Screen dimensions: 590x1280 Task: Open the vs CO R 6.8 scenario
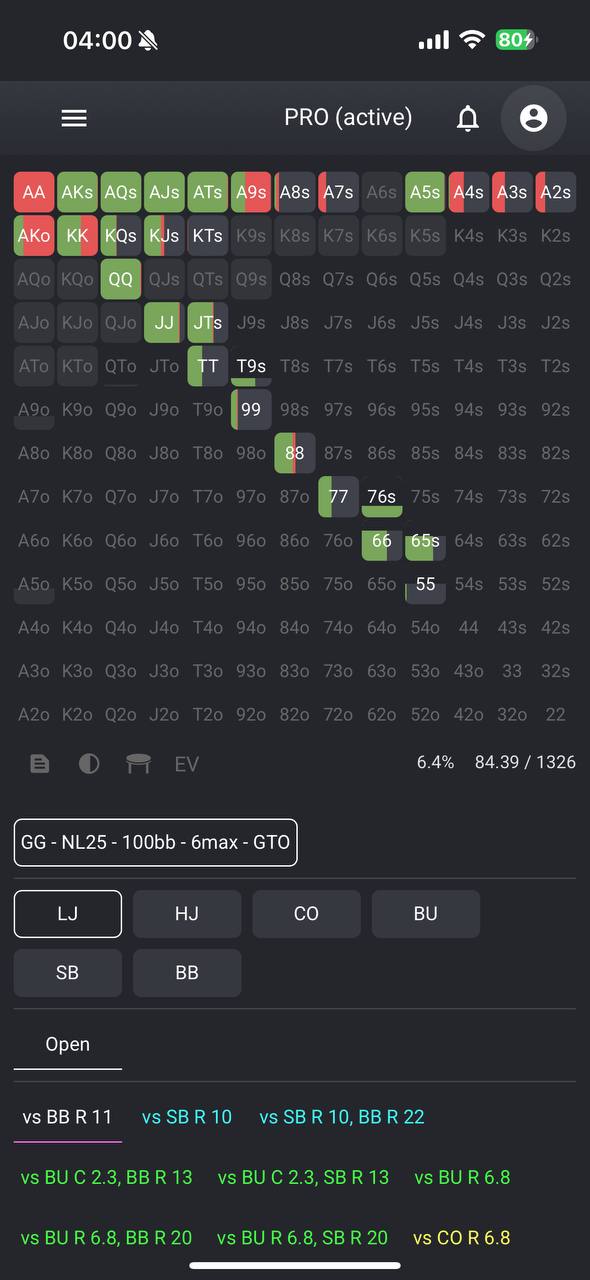[462, 1238]
